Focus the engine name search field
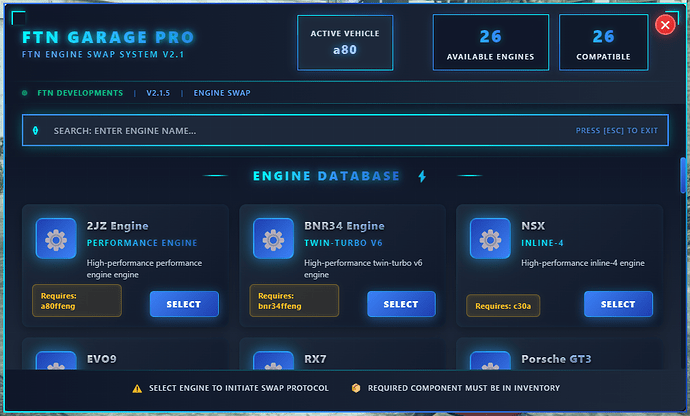This screenshot has width=690, height=416. click(300, 131)
